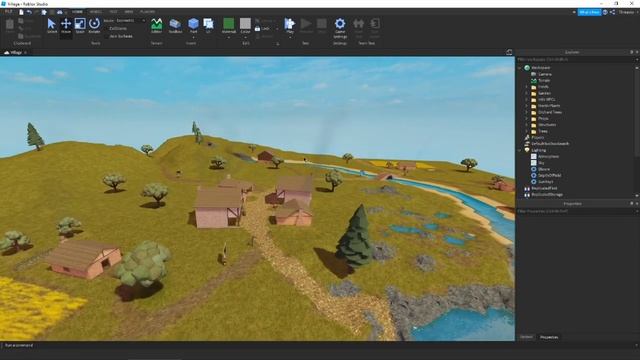Click the Game Settings gear icon

340,23
